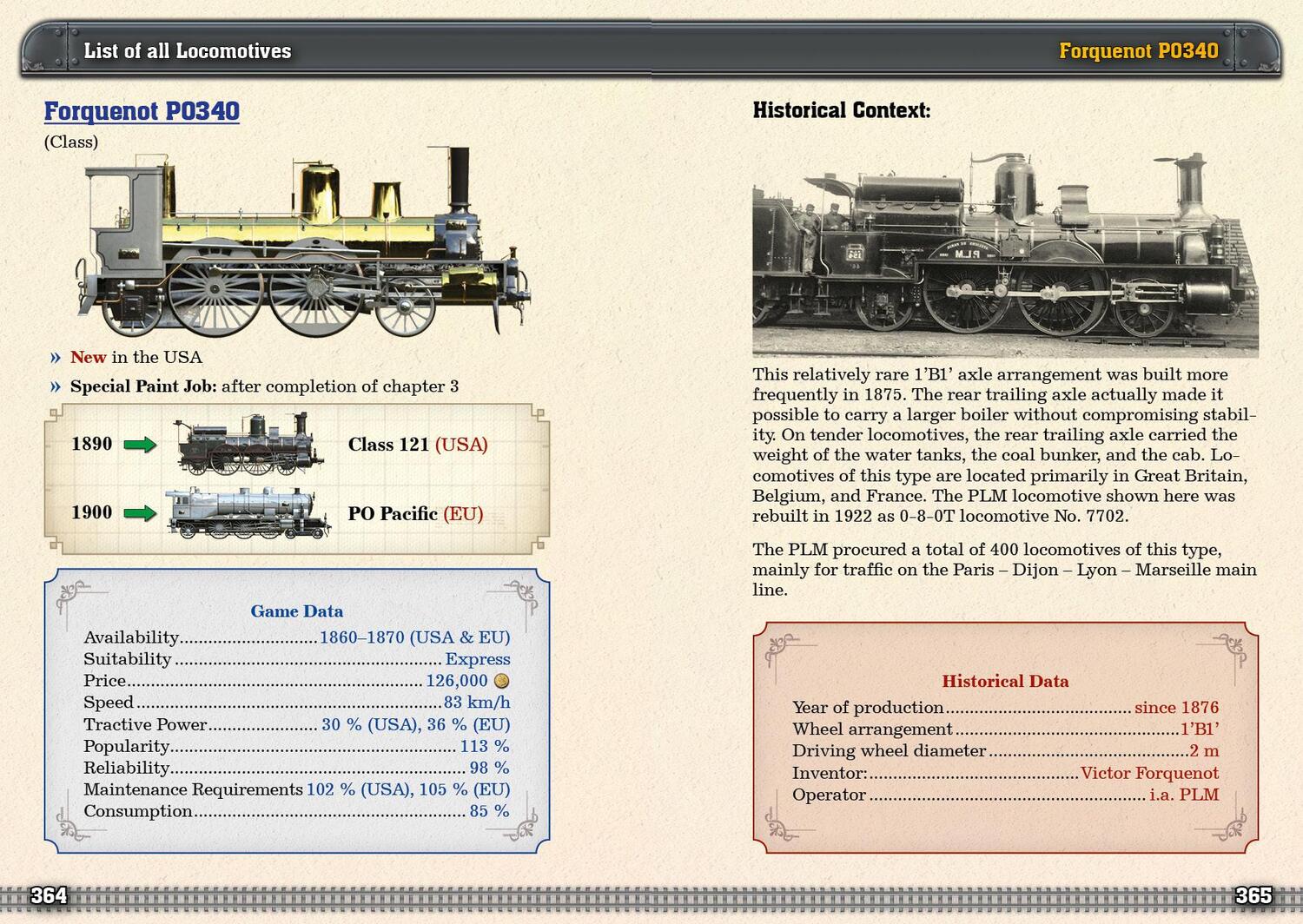Click the Reliability value 98 %
Viewport: 1303px width, 924px height.
point(489,768)
